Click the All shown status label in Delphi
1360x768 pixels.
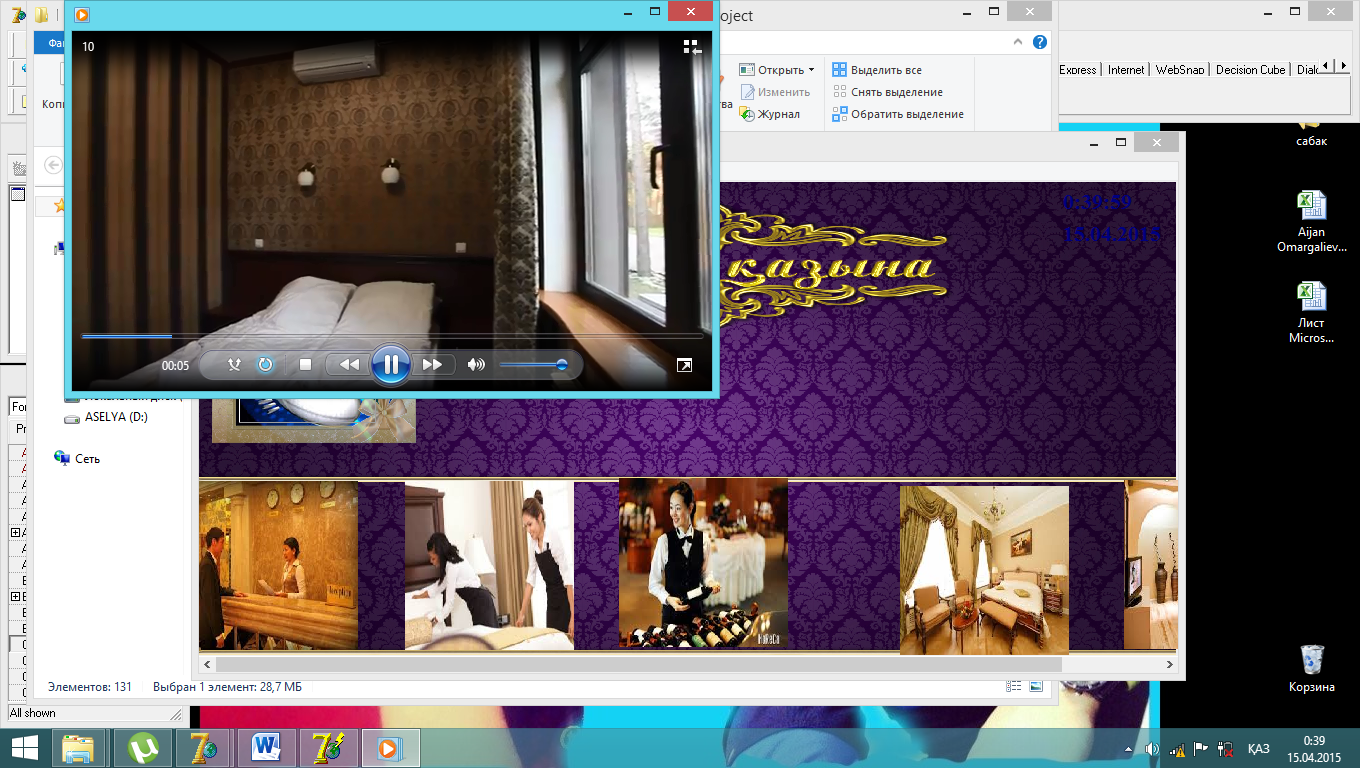tap(33, 713)
